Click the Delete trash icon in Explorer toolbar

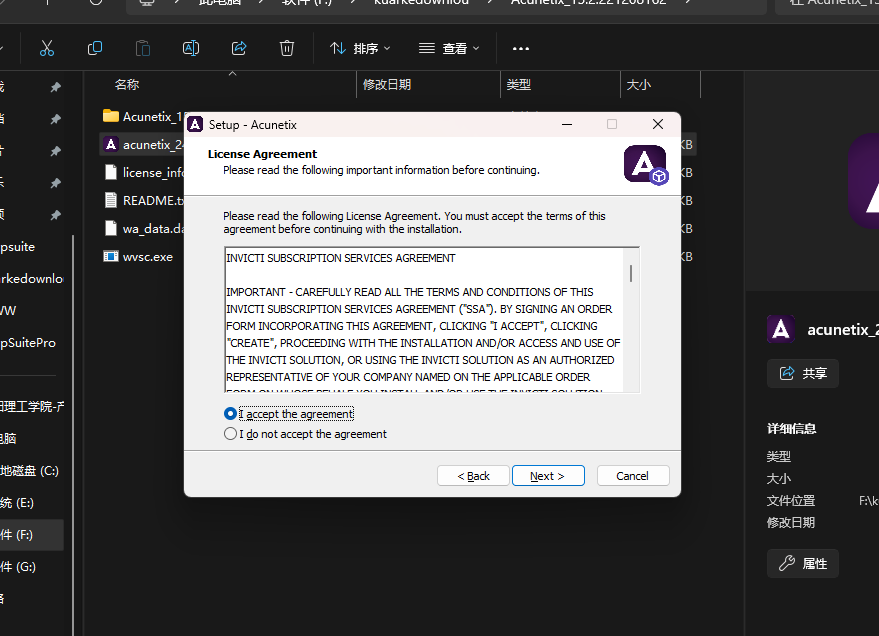coord(286,48)
